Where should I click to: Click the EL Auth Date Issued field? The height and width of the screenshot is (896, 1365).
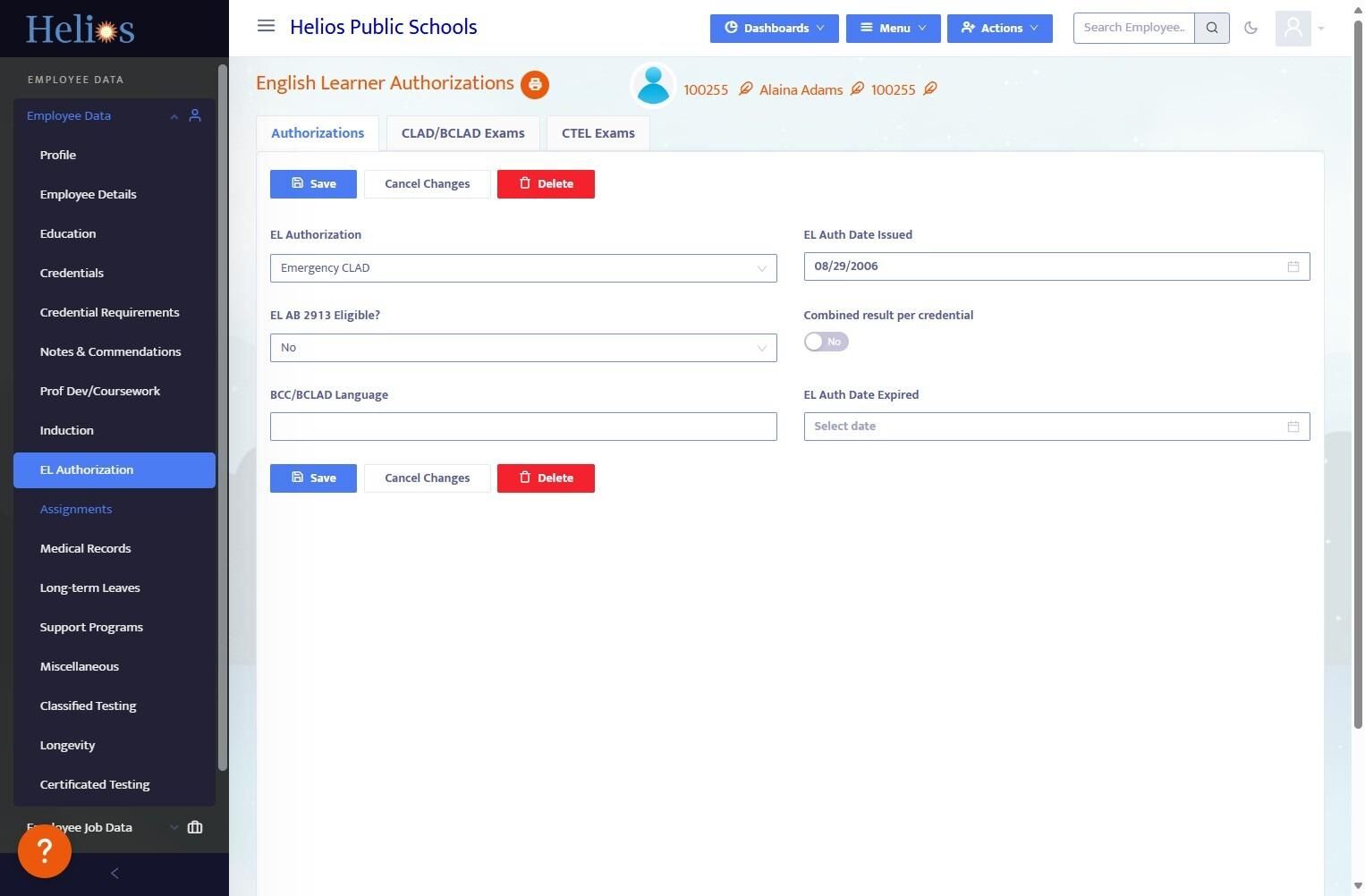(1056, 266)
